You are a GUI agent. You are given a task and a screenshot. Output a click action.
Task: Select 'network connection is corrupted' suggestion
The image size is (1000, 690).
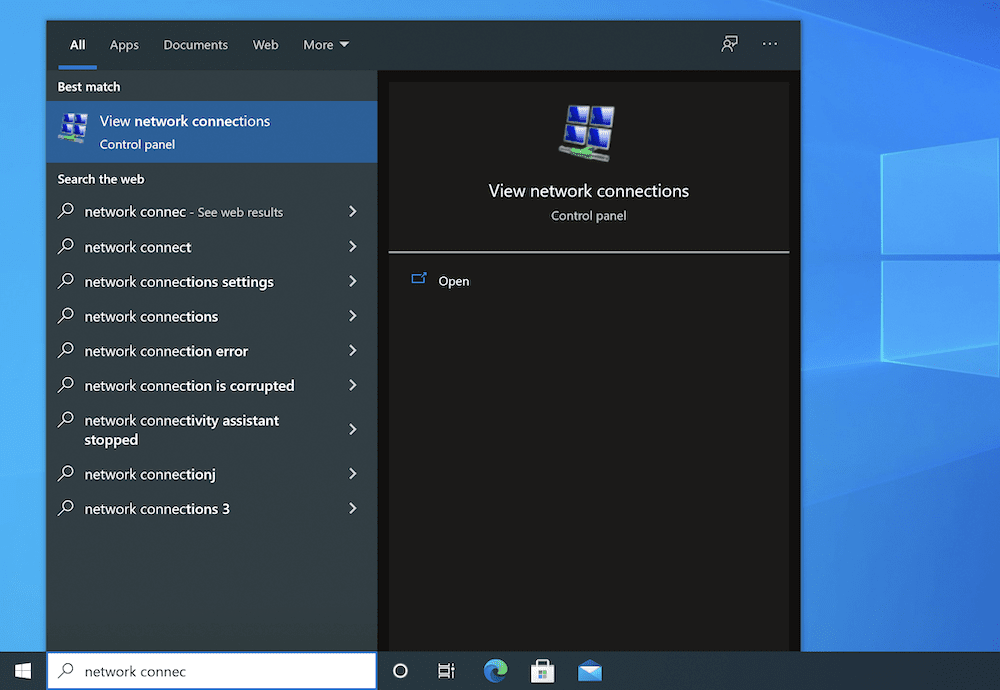[212, 386]
